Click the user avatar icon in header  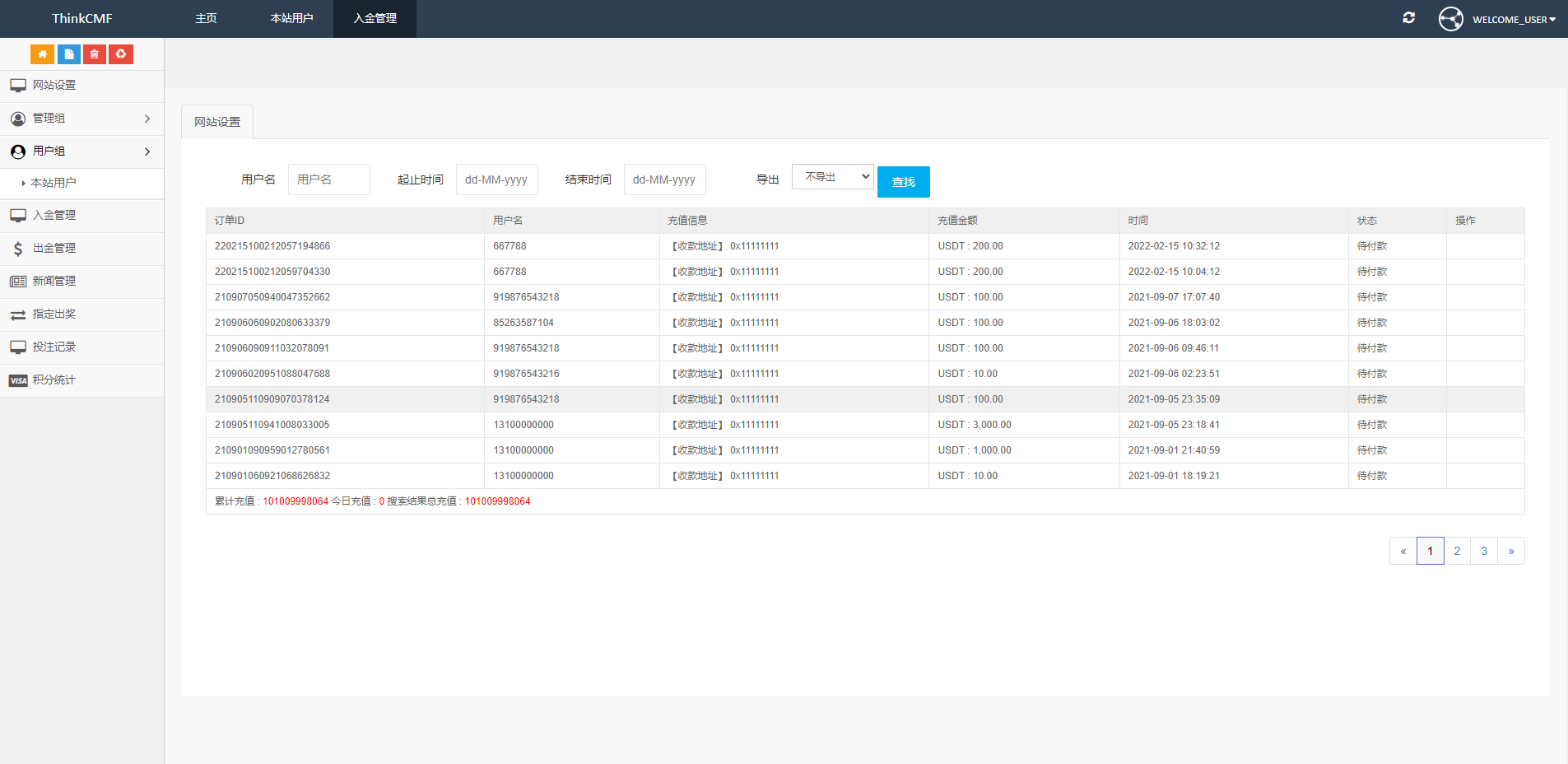click(1450, 19)
